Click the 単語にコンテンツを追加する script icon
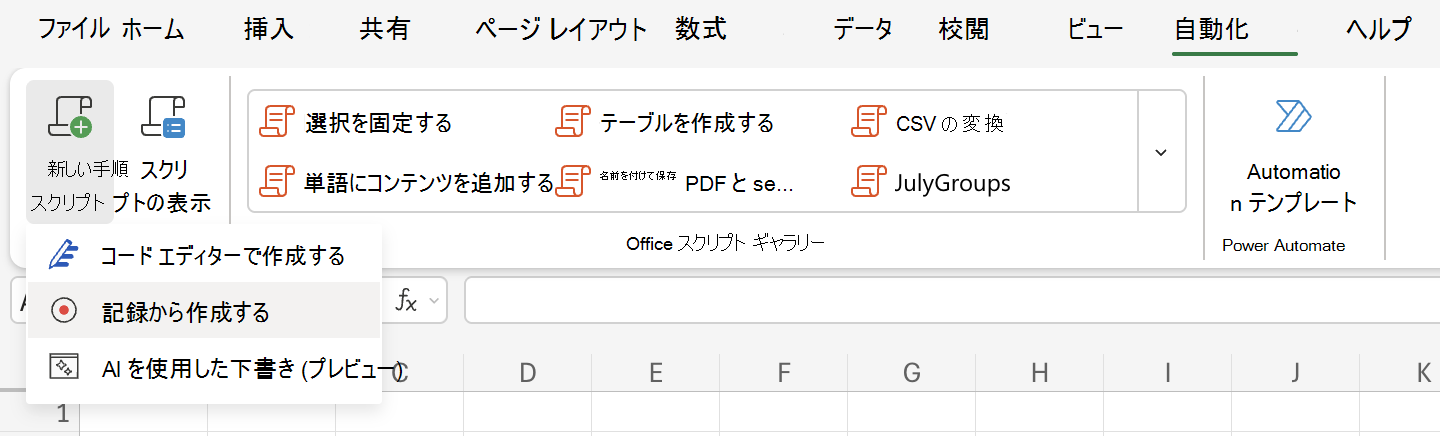 coord(276,182)
